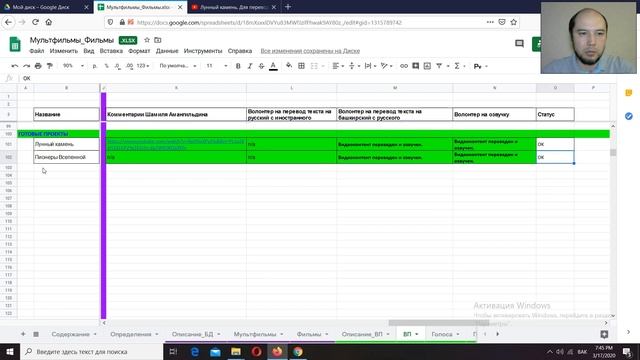Screen dimensions: 640x360
Task: Open the text color picker
Action: [273, 66]
